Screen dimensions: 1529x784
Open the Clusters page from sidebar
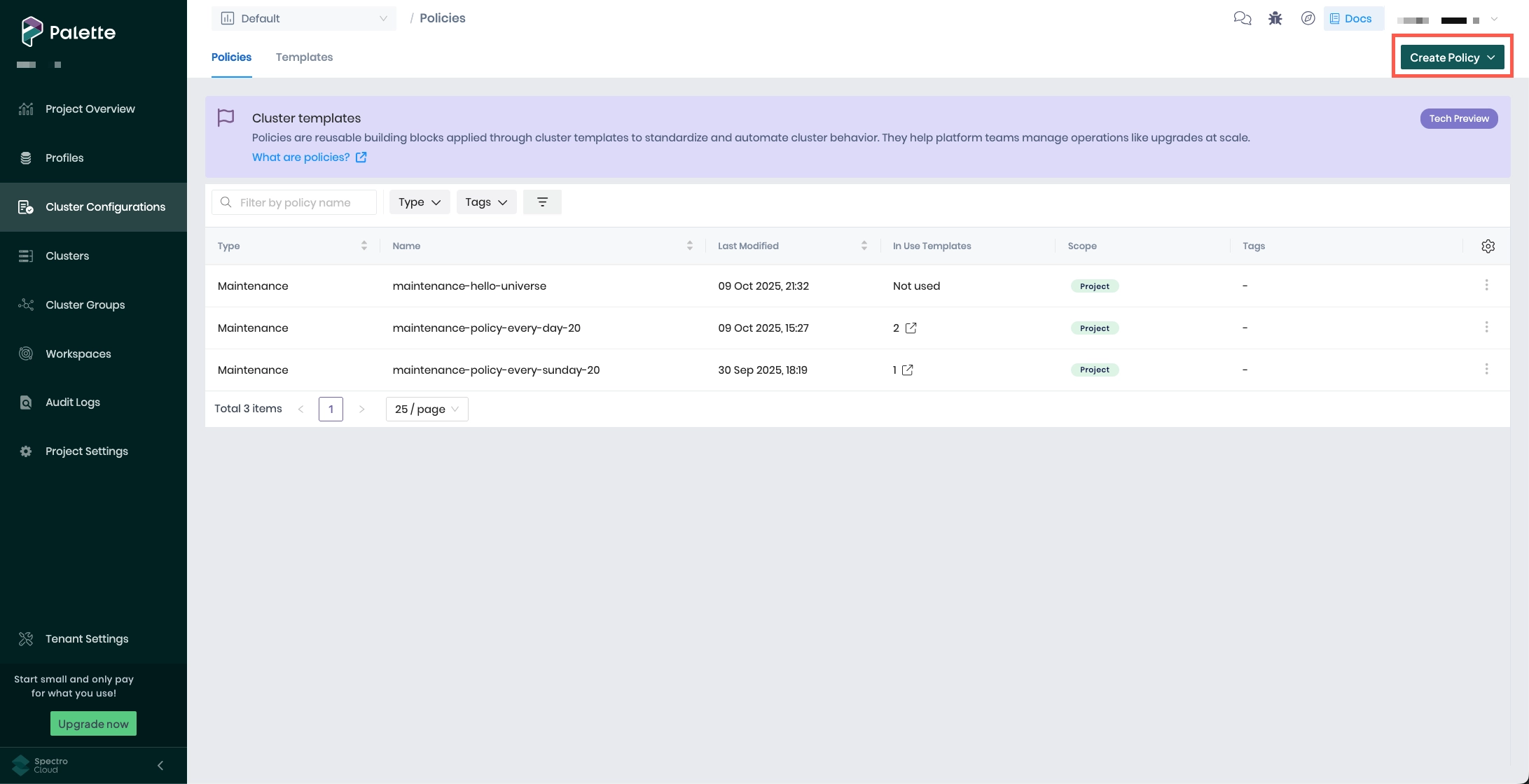tap(67, 255)
